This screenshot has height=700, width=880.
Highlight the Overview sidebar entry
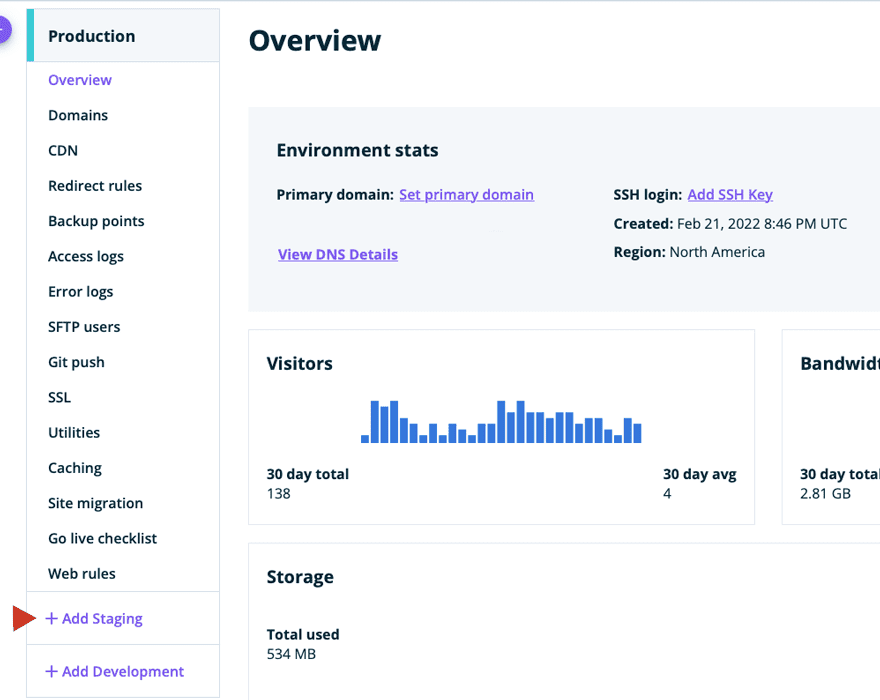(80, 80)
